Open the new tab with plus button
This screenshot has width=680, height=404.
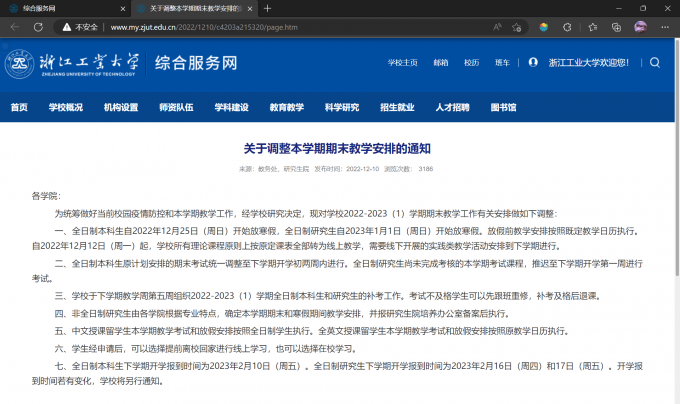click(x=267, y=8)
